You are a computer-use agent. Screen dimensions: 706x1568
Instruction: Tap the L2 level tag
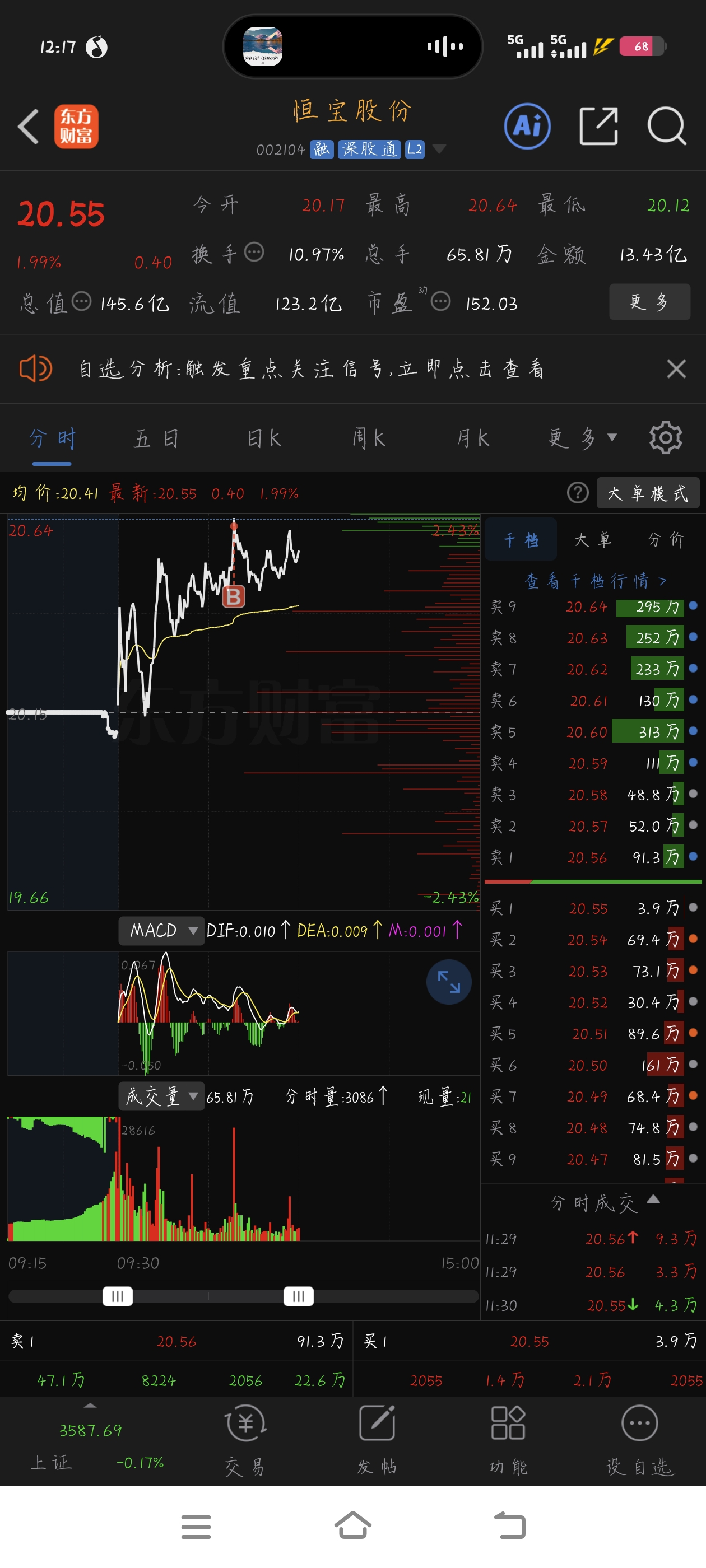pyautogui.click(x=415, y=149)
